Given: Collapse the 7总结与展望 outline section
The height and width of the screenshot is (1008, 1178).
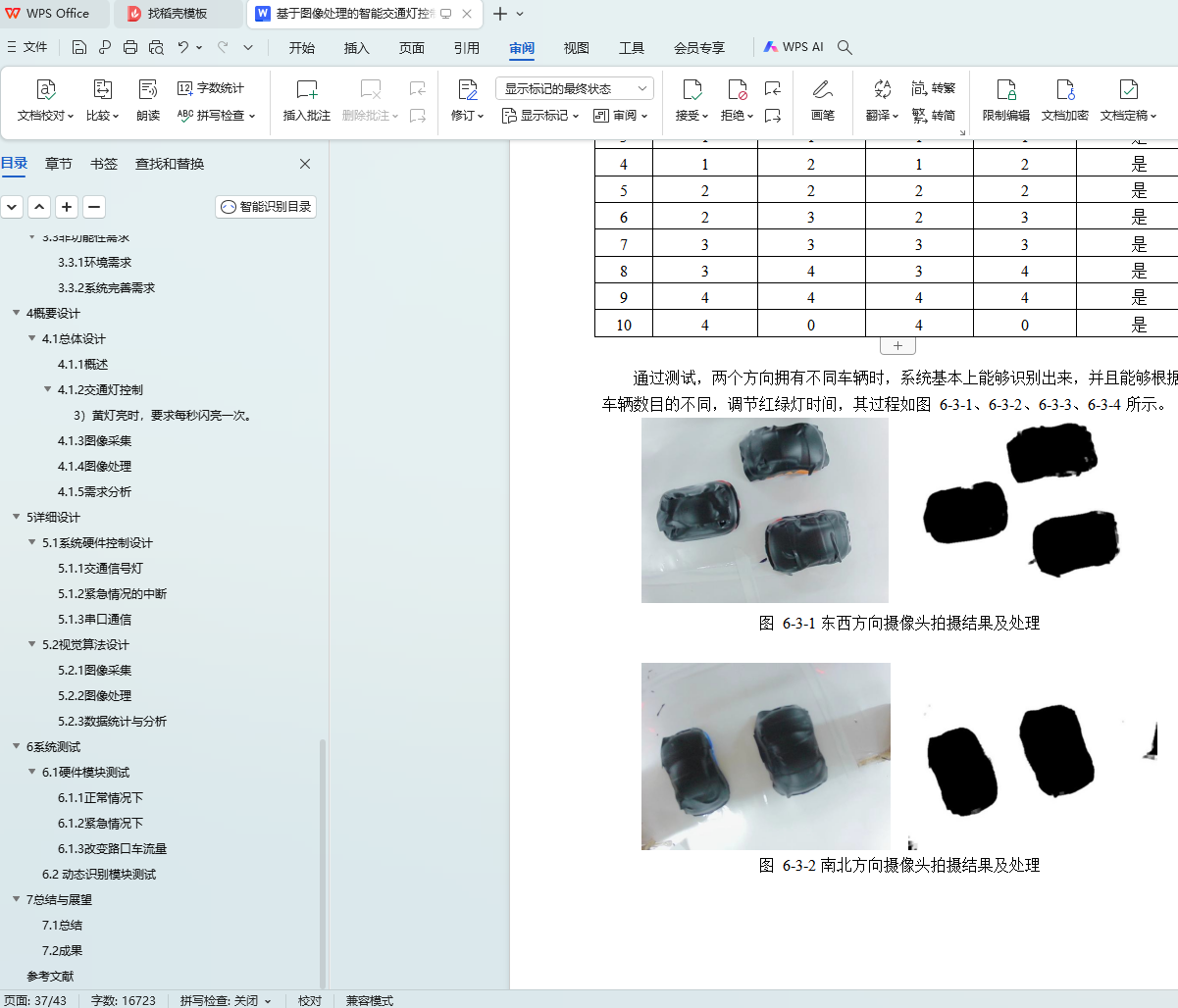Looking at the screenshot, I should 16,900.
